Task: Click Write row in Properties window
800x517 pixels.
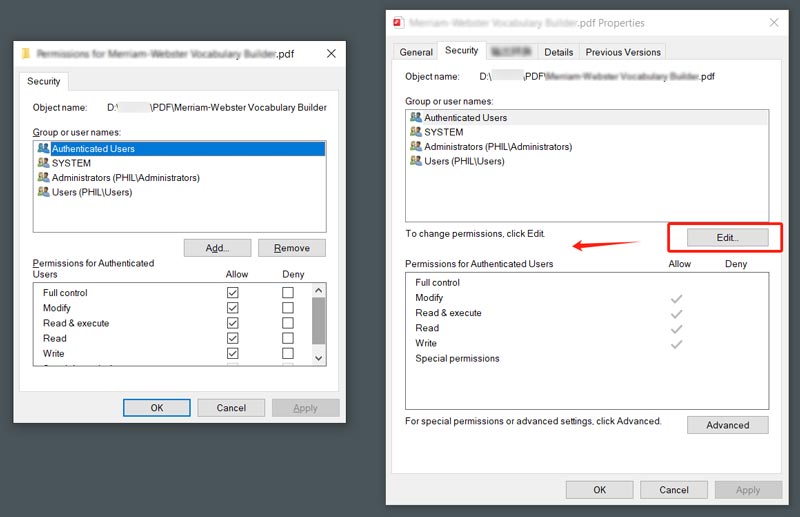Action: point(587,343)
